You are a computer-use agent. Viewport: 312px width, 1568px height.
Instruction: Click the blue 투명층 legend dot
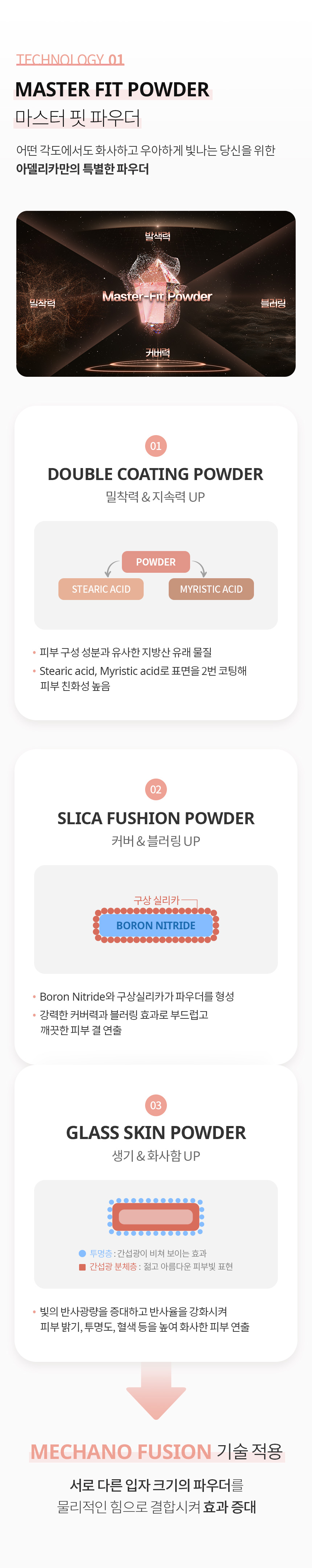(82, 1253)
